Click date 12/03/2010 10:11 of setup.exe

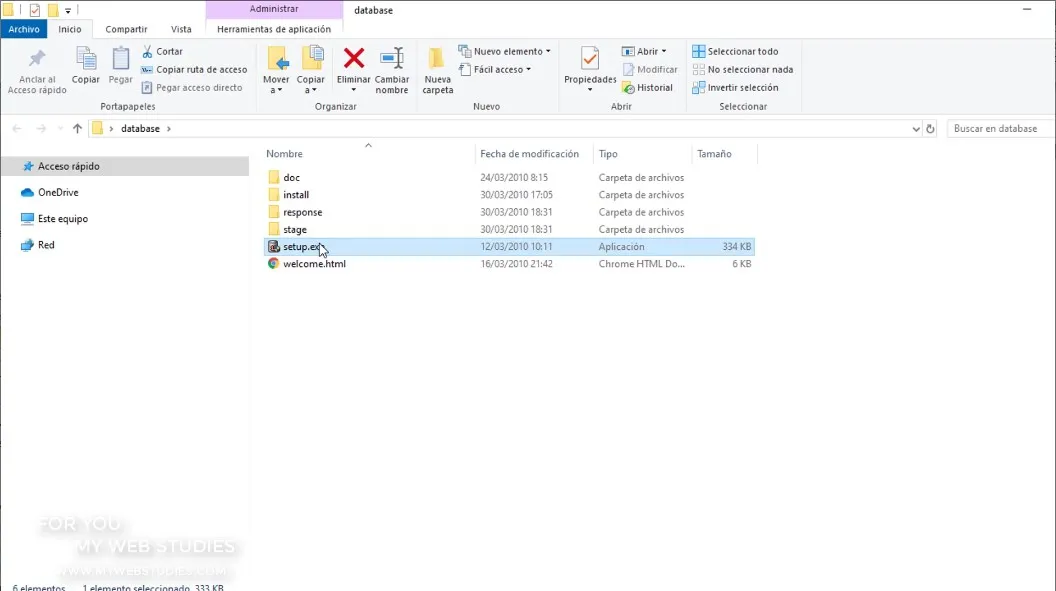tap(516, 246)
